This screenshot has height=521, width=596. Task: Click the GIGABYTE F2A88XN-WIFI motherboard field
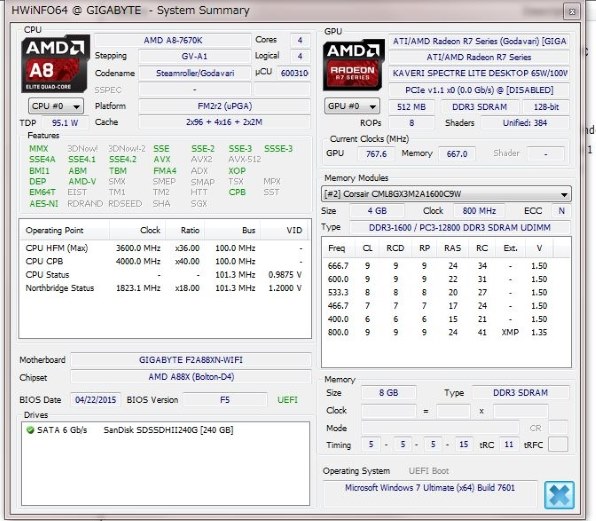[x=190, y=360]
